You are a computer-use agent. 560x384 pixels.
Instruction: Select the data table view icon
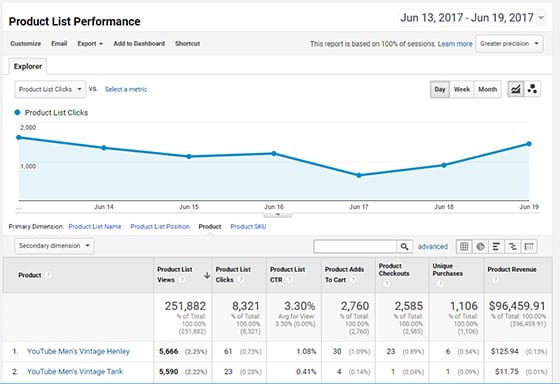(x=464, y=246)
